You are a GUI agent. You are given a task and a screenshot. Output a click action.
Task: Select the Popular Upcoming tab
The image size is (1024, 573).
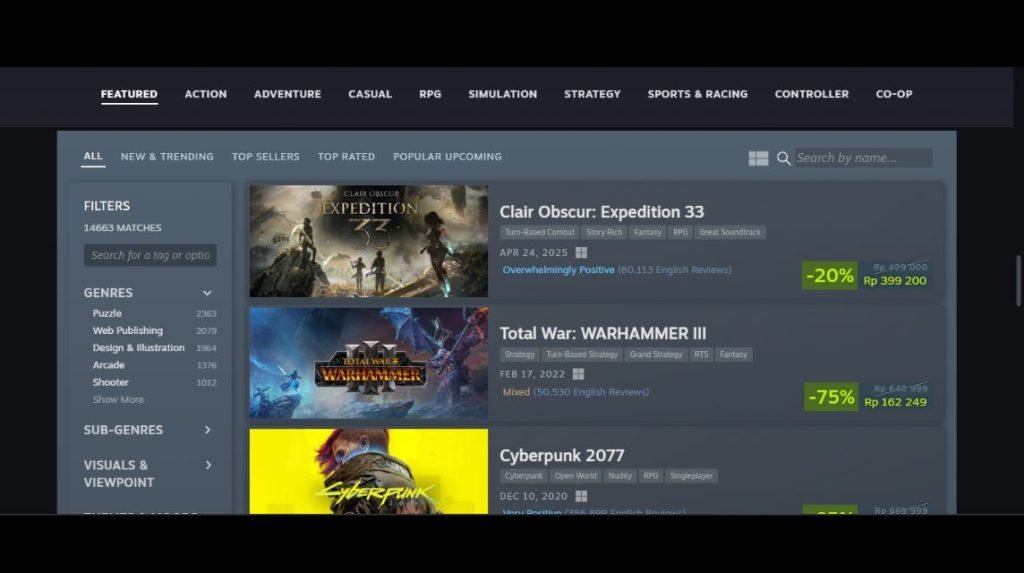[447, 157]
